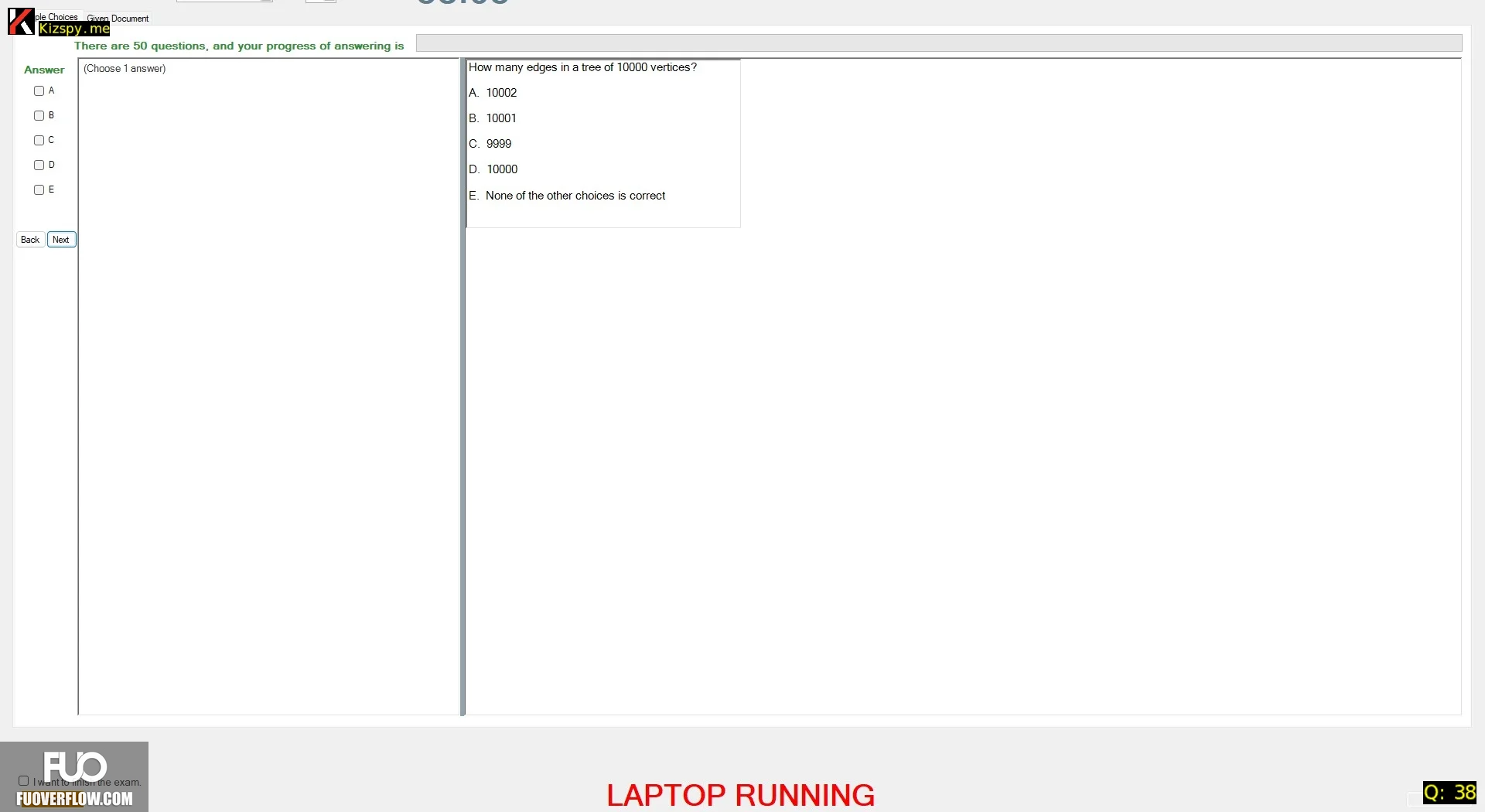Click the vertical splitter beside the question panel
This screenshot has width=1485, height=812.
(x=463, y=387)
